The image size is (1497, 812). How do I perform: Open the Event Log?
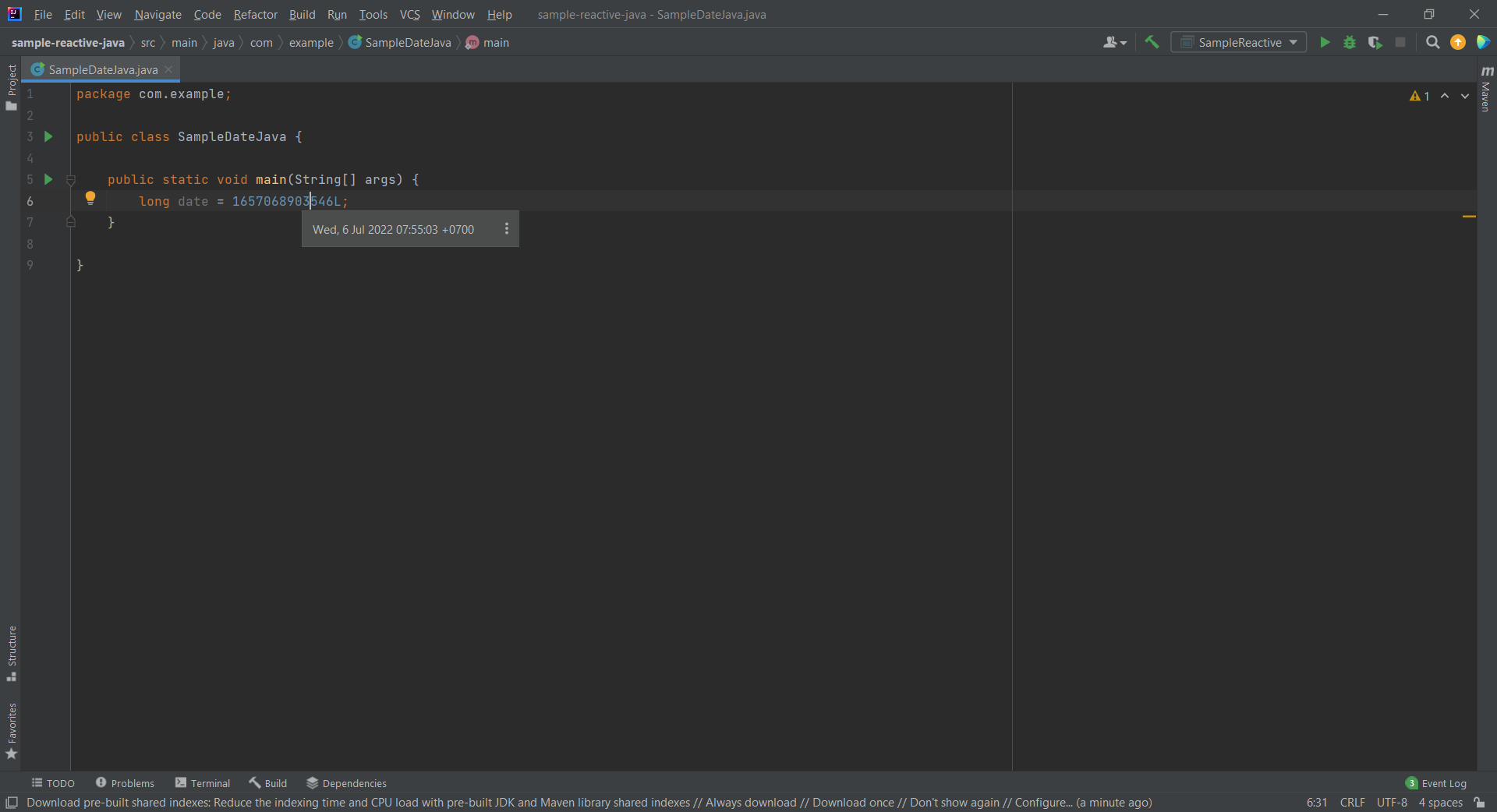pos(1436,783)
